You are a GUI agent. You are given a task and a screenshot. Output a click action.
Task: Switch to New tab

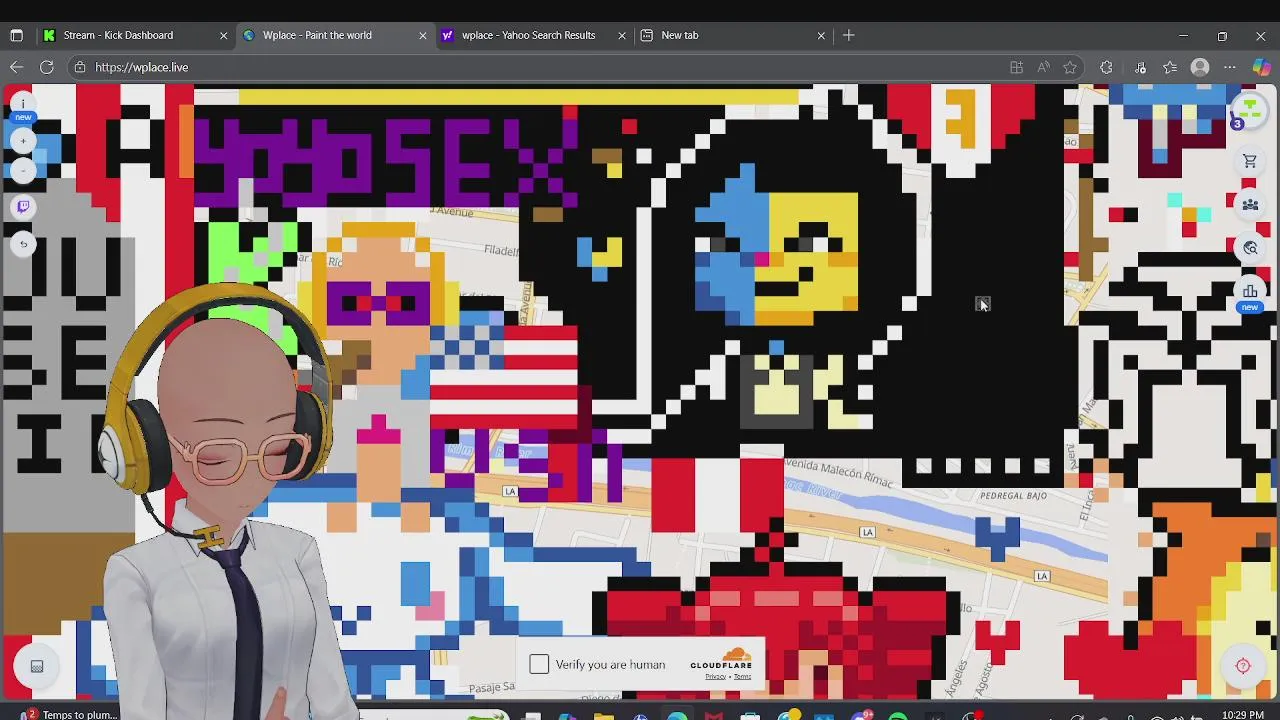(x=733, y=35)
